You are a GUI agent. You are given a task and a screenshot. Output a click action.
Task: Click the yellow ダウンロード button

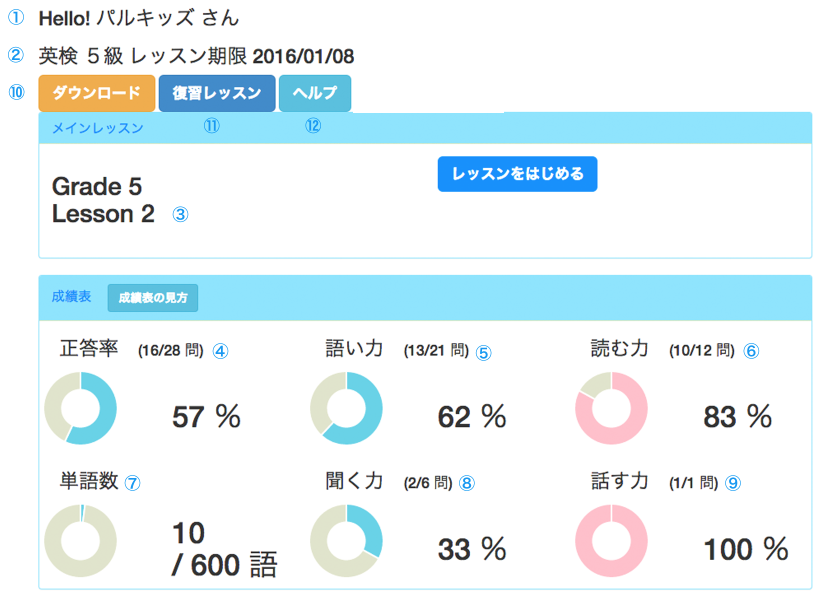point(97,93)
